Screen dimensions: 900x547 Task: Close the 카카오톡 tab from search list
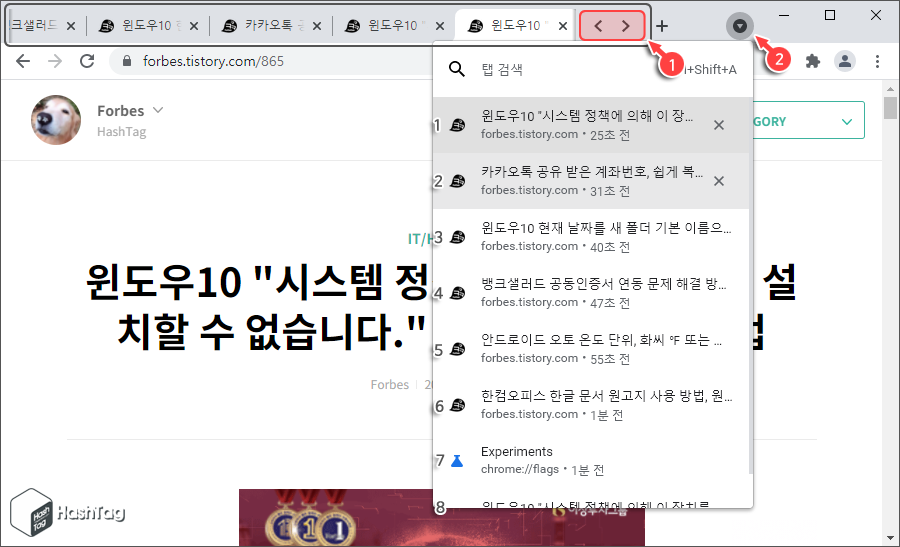click(x=719, y=181)
